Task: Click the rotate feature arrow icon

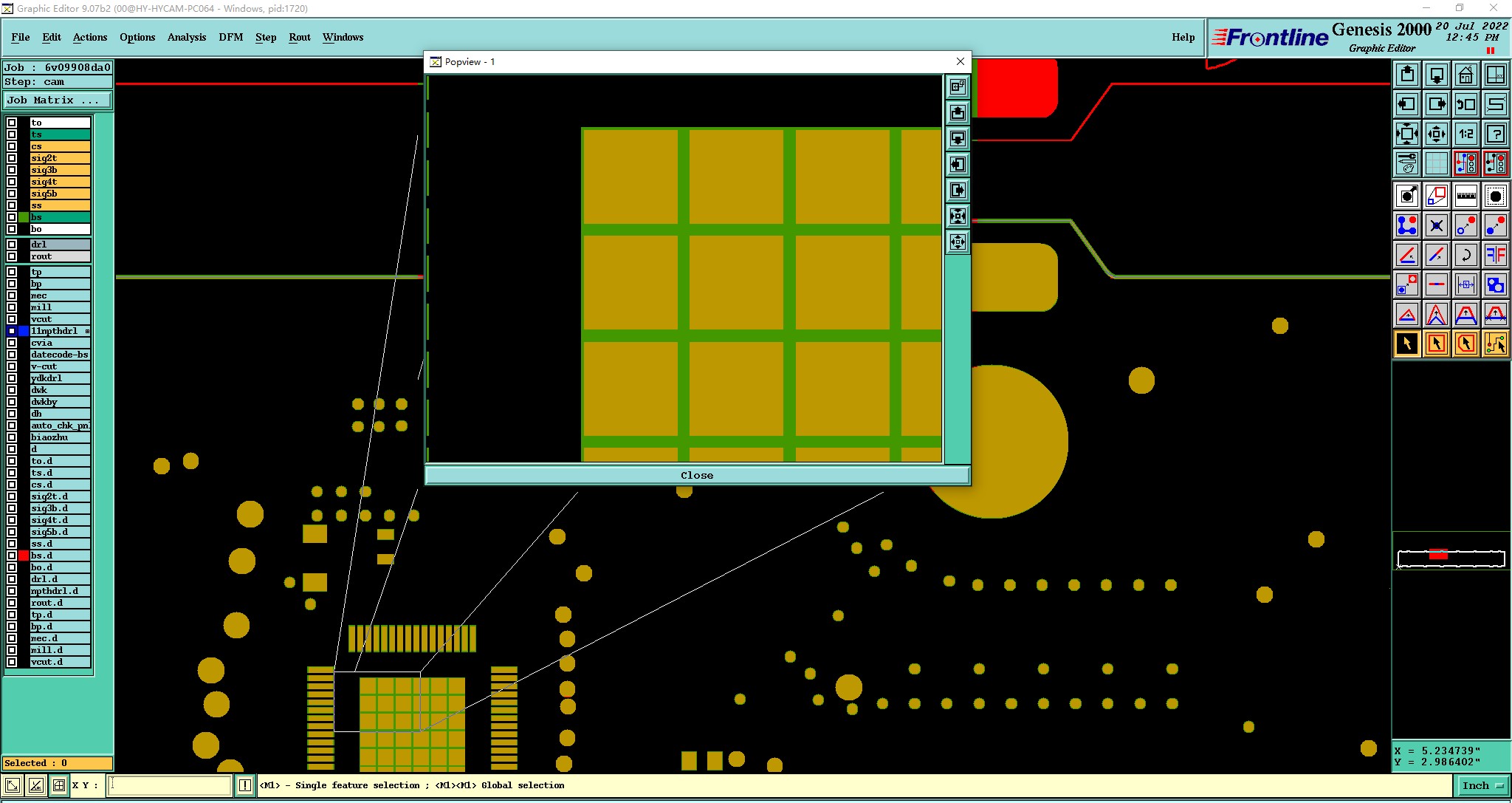Action: [1465, 256]
